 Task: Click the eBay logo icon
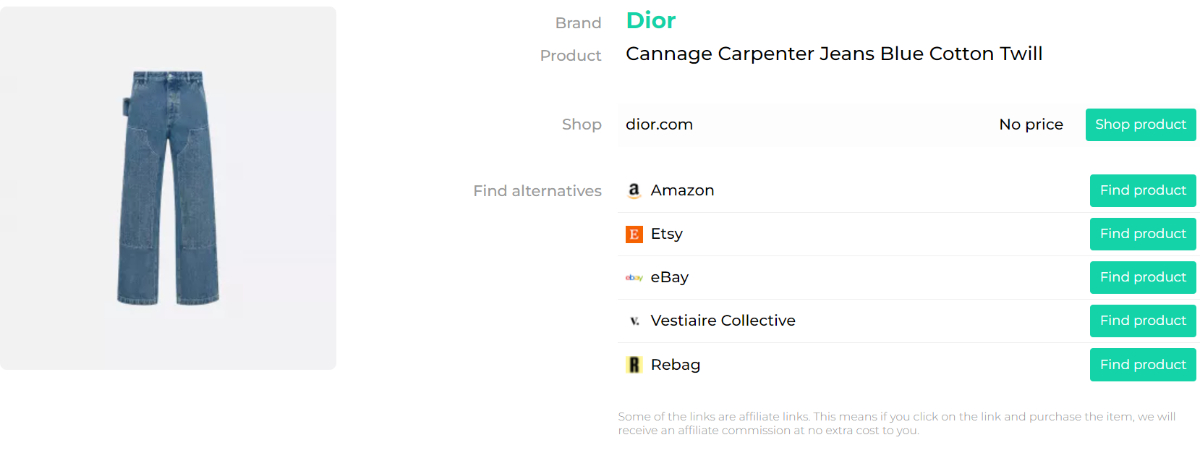pyautogui.click(x=633, y=278)
